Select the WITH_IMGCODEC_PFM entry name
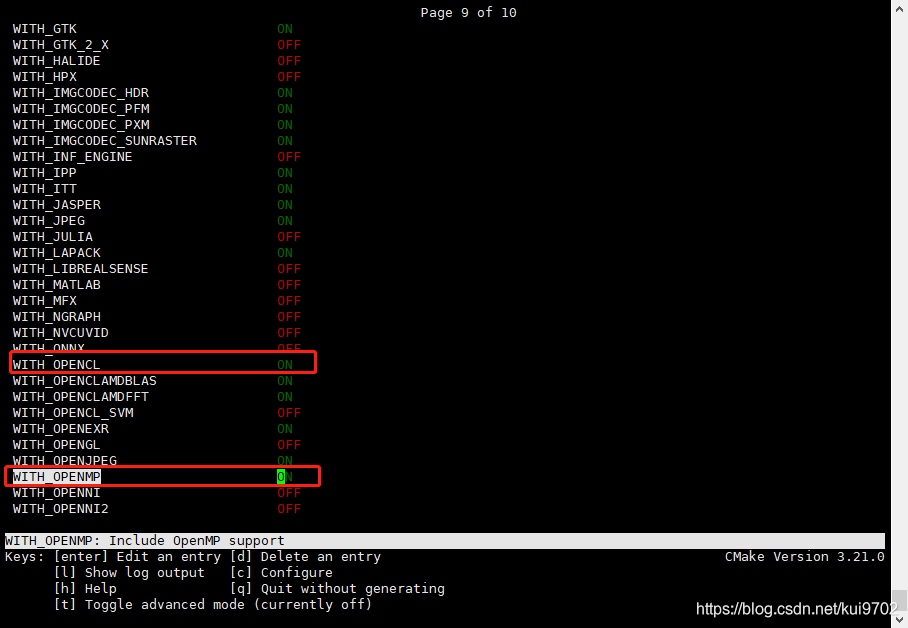 click(x=81, y=109)
